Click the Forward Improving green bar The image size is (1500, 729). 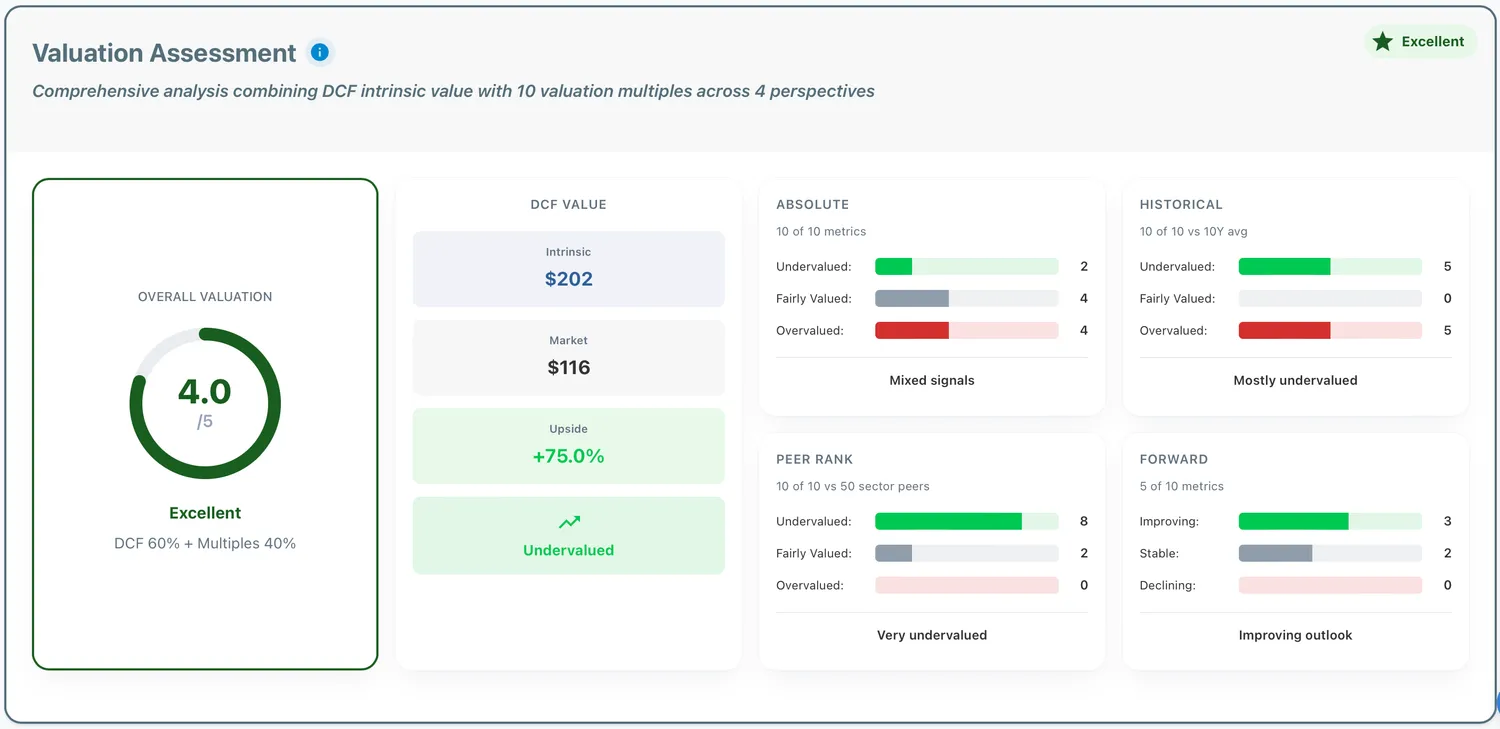(x=1330, y=521)
